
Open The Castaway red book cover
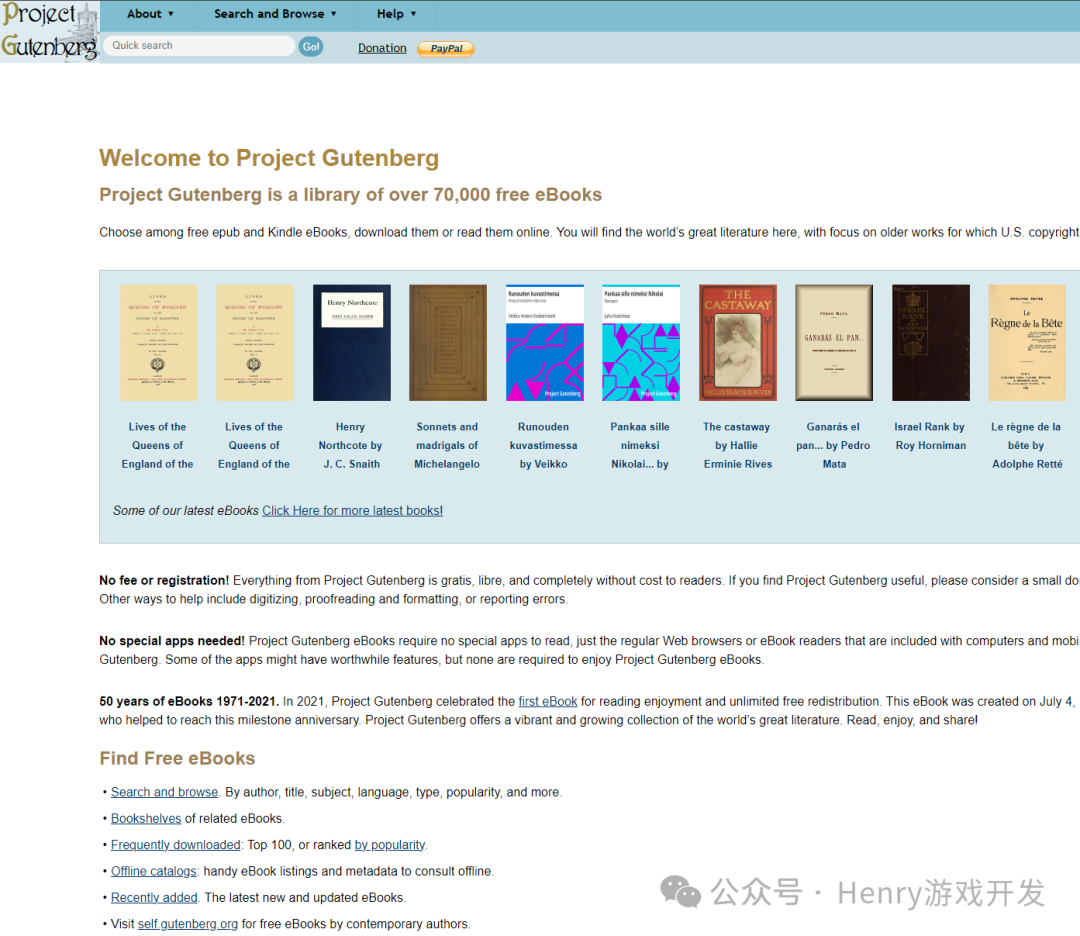738,342
